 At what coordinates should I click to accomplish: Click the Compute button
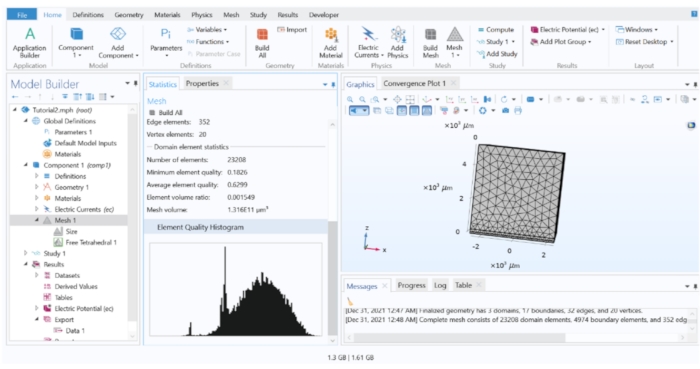coord(496,29)
